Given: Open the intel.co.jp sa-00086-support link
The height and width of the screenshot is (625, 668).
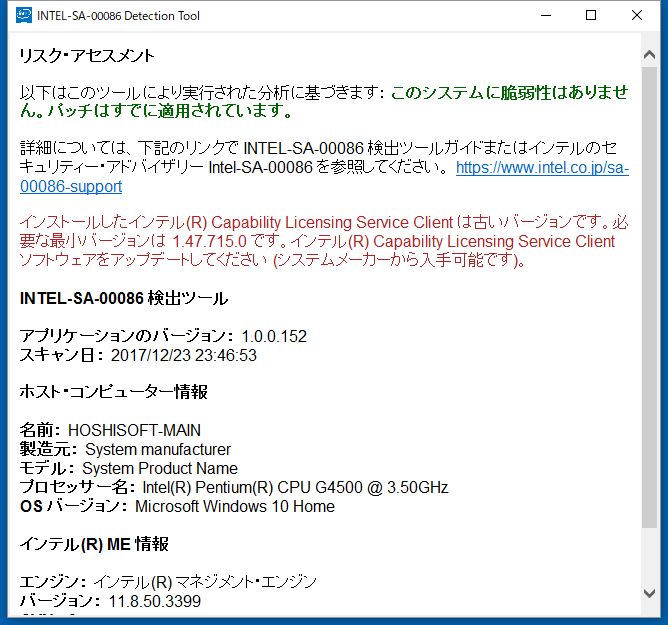Looking at the screenshot, I should (x=542, y=167).
